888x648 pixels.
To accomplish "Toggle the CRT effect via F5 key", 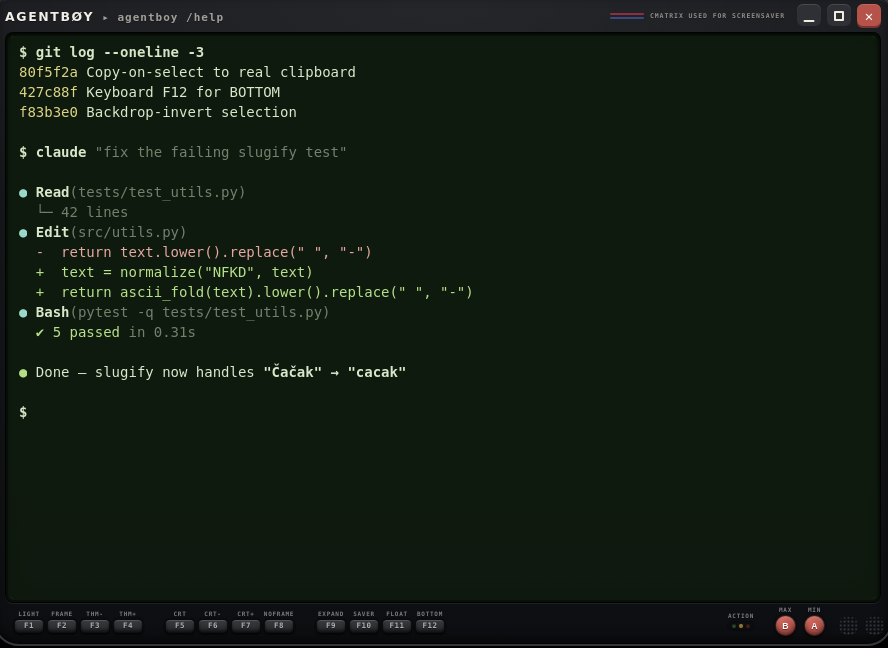I will 180,625.
